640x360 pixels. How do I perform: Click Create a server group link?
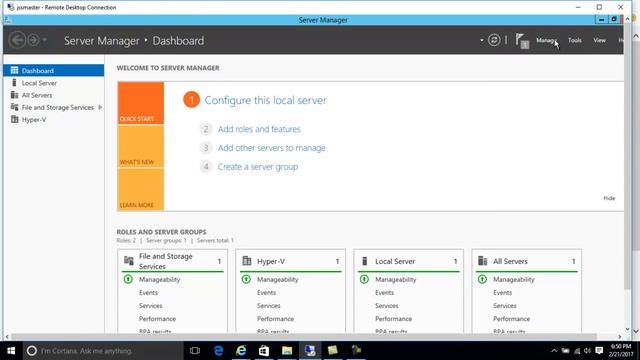(258, 167)
